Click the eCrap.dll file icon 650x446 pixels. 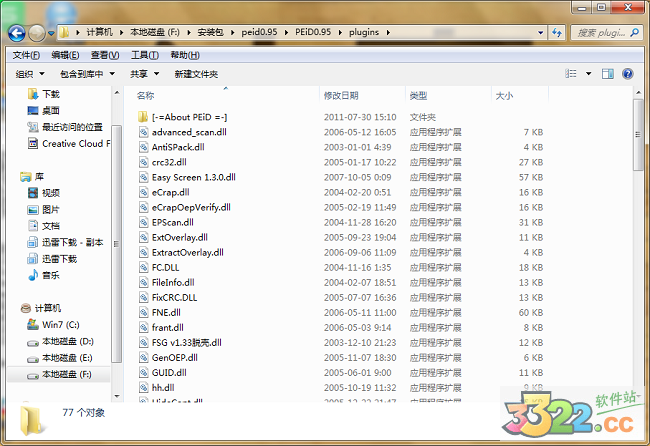pyautogui.click(x=143, y=192)
